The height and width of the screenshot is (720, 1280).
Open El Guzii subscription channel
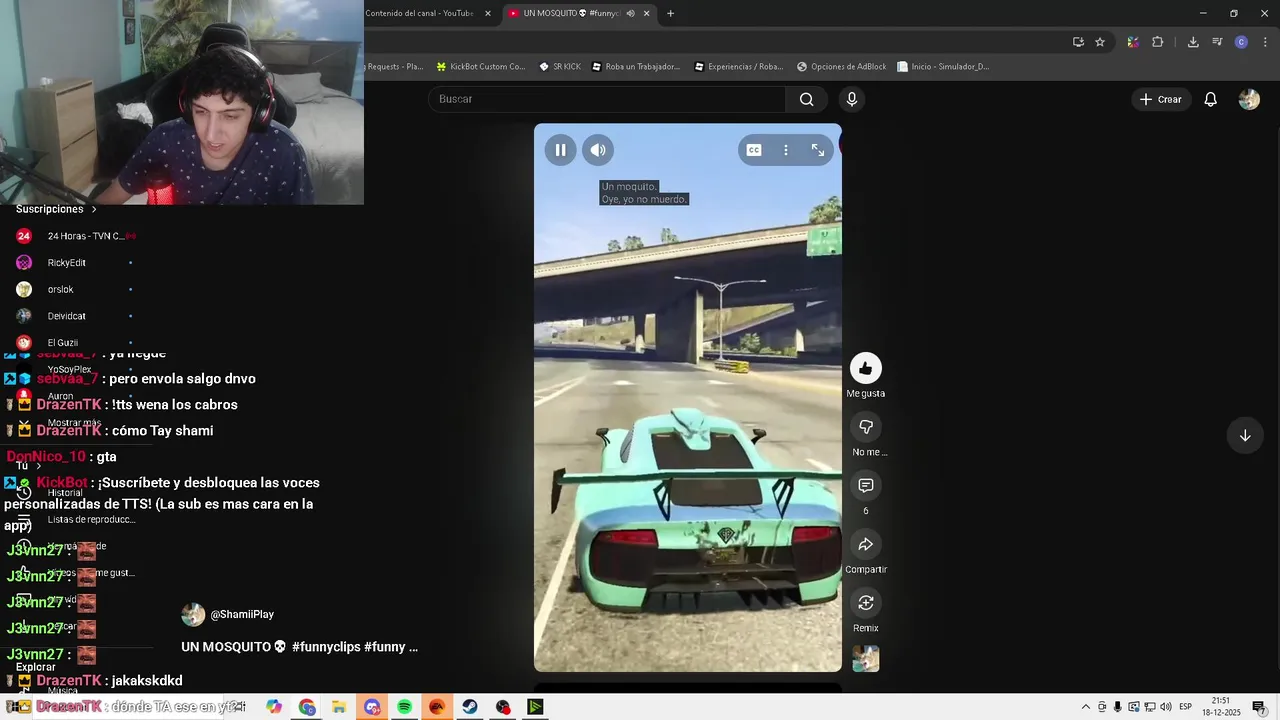pyautogui.click(x=75, y=343)
